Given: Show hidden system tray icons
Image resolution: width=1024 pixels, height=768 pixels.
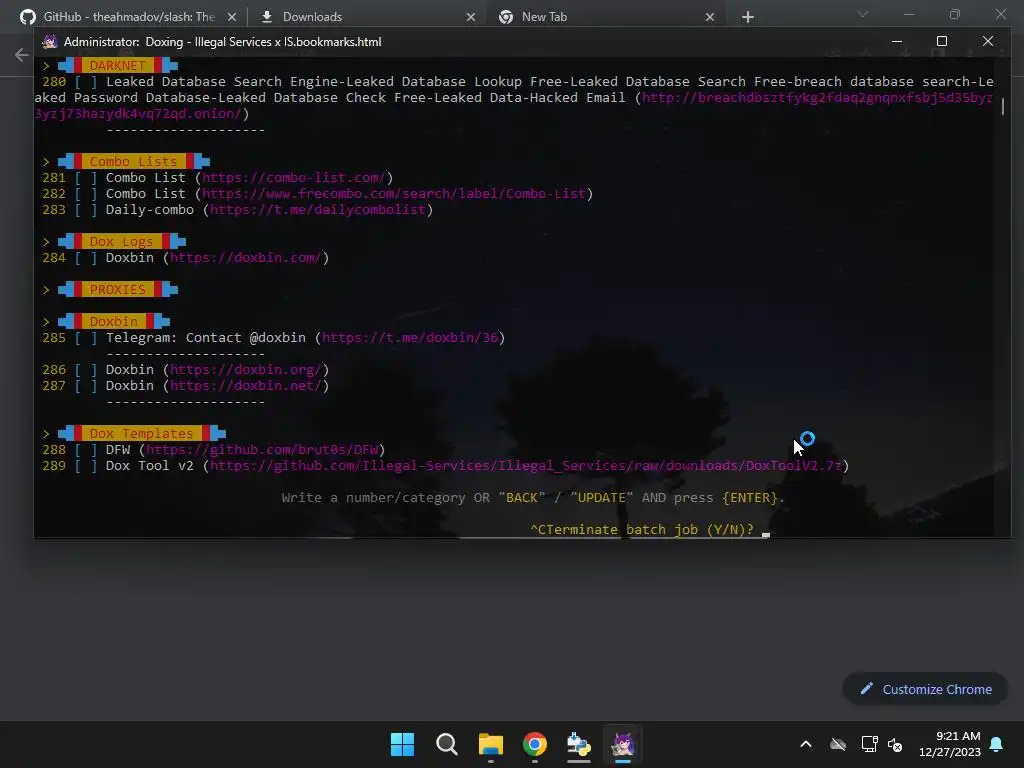Looking at the screenshot, I should click(x=806, y=744).
